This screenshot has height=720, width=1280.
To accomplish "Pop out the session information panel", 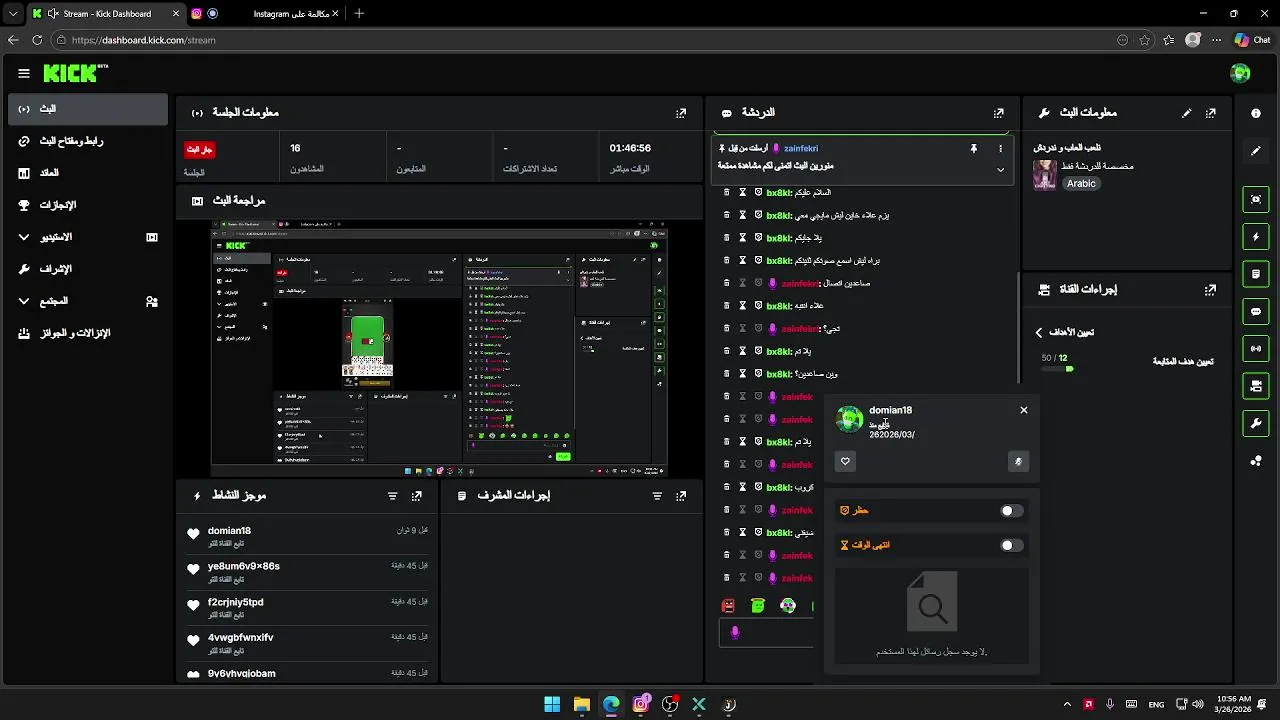I will pyautogui.click(x=681, y=113).
